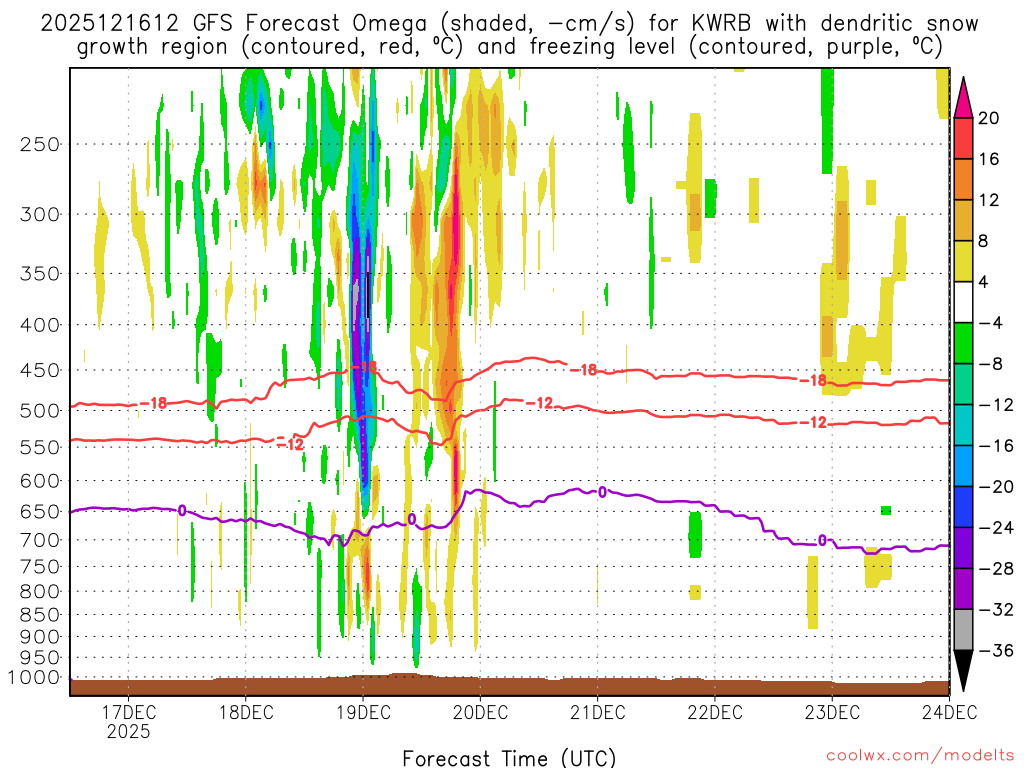Click the 17DEC 2025 time axis label
Viewport: 1024px width, 768px height.
tap(128, 721)
